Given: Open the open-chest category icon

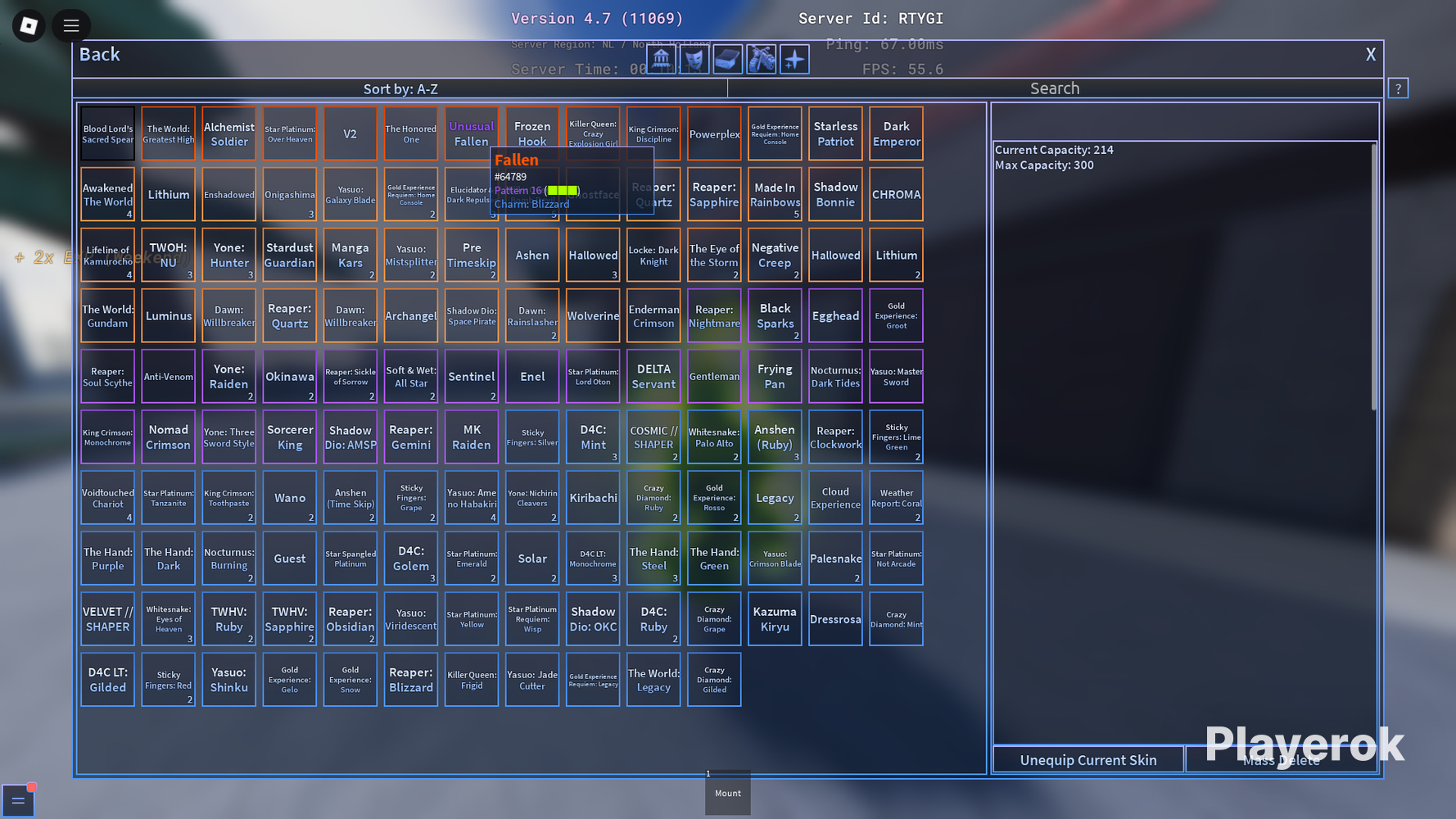Looking at the screenshot, I should 728,59.
